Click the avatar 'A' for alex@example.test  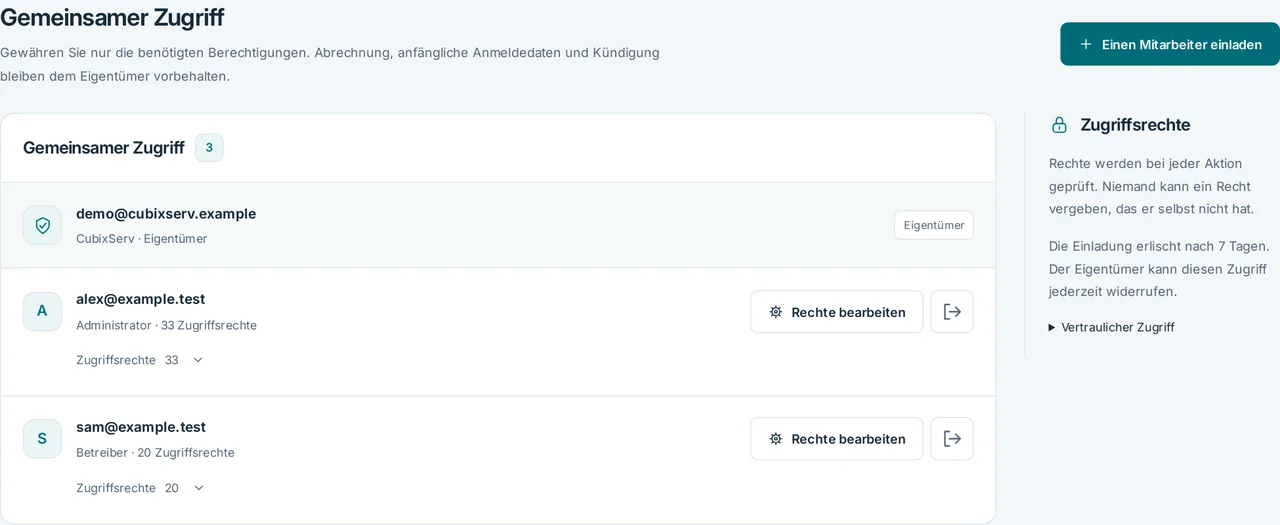point(42,311)
